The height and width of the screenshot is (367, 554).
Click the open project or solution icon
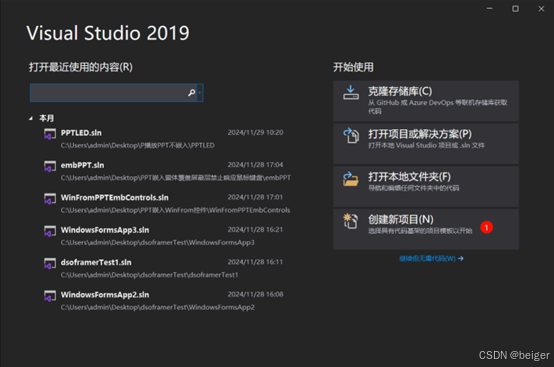pos(351,135)
